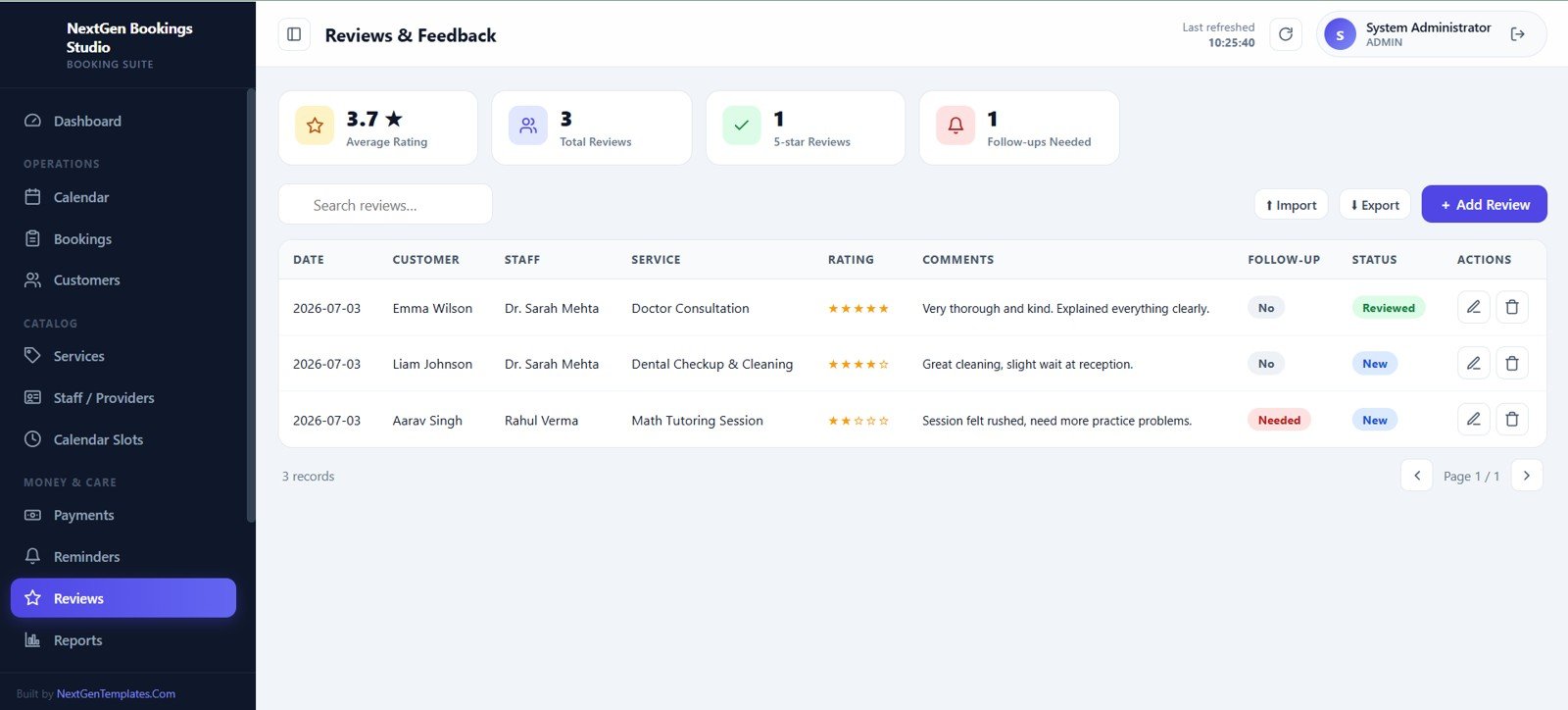Screen dimensions: 1568x710
Task: Click customer name Emma Wilson
Action: click(432, 308)
